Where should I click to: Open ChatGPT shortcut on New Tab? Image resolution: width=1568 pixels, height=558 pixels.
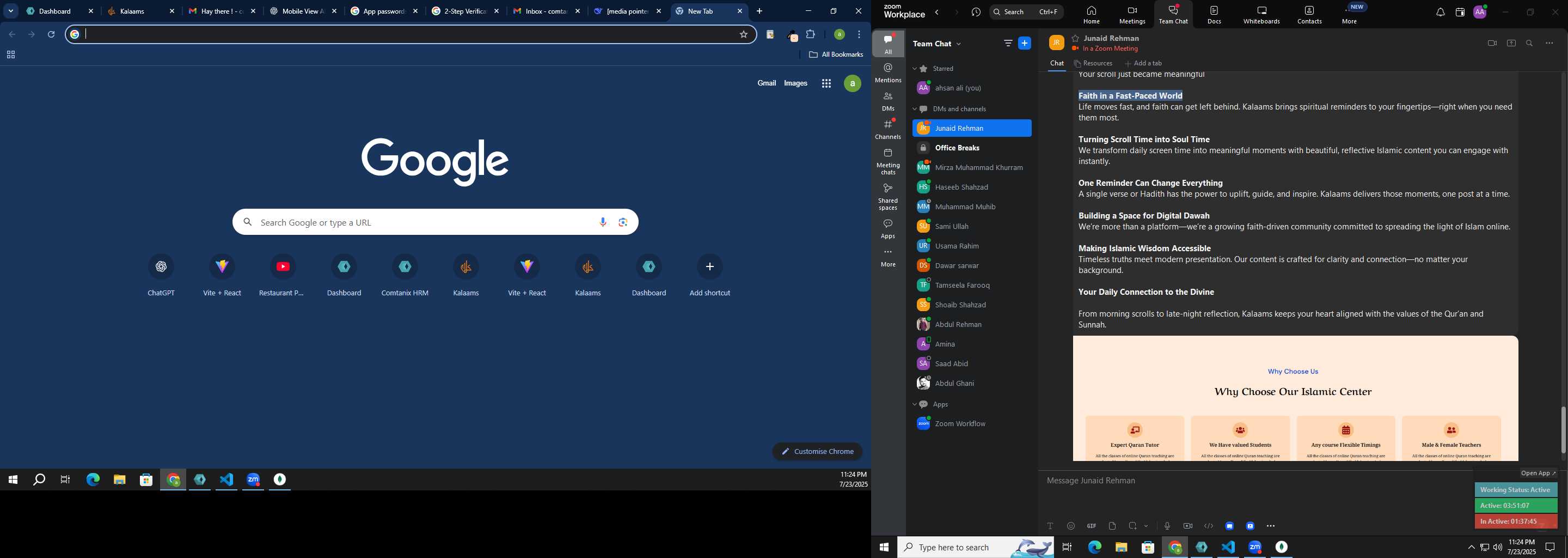[x=161, y=275]
